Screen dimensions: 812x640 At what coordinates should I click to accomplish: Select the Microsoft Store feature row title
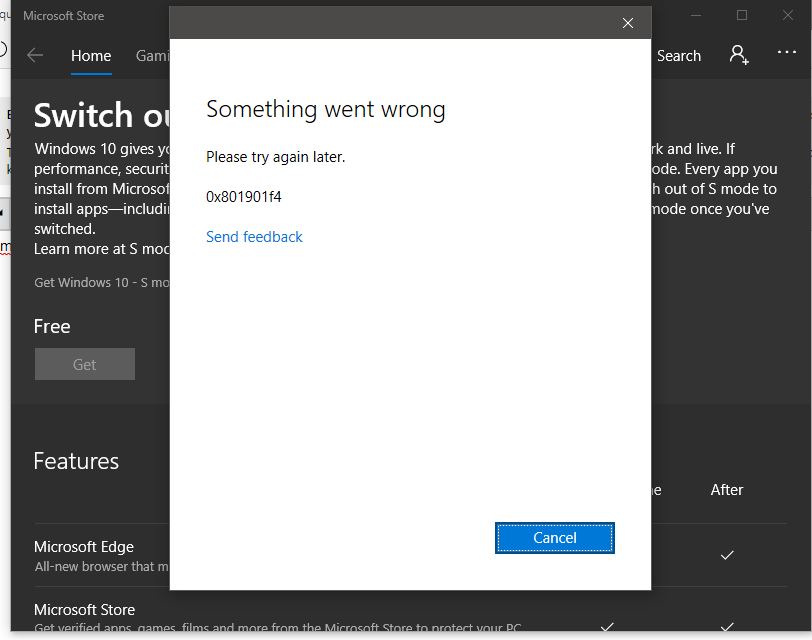84,610
